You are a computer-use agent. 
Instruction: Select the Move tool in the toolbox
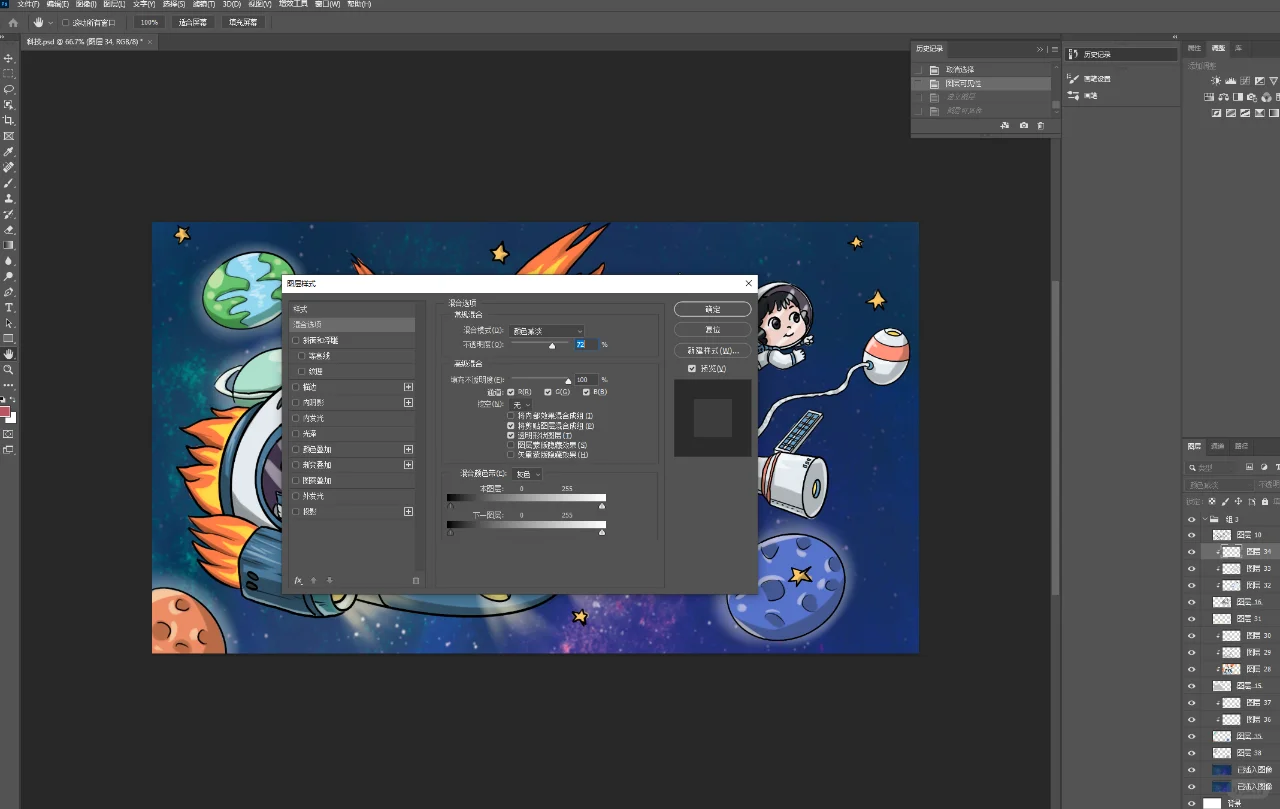[9, 58]
